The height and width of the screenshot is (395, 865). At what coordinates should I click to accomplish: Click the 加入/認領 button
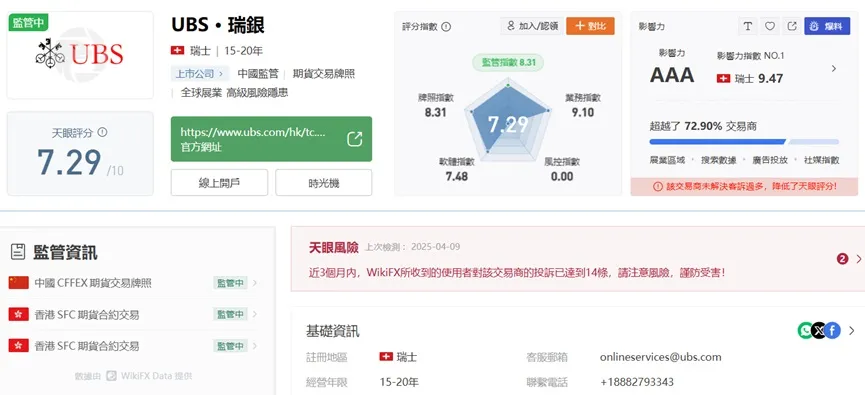point(532,26)
